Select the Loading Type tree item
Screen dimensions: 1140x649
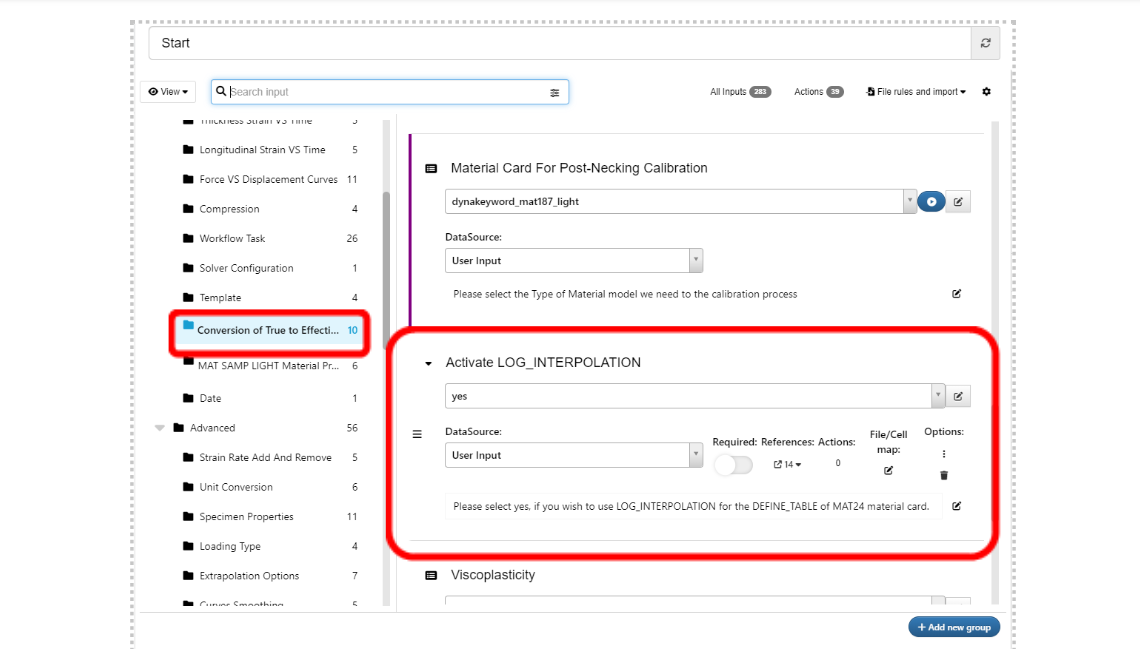[232, 546]
